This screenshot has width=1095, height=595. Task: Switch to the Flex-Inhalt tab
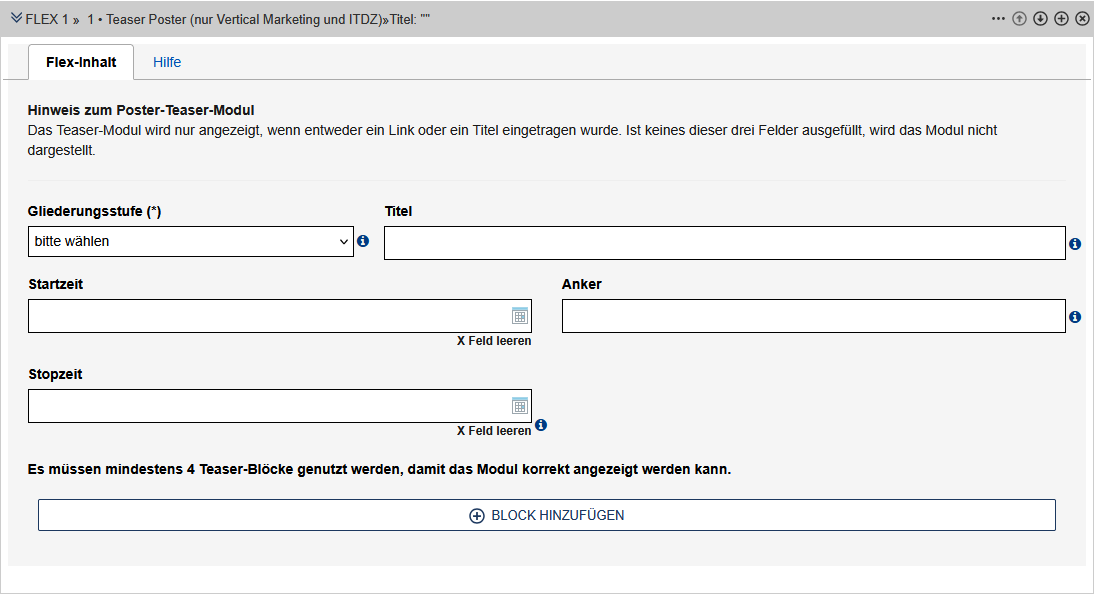coord(81,62)
